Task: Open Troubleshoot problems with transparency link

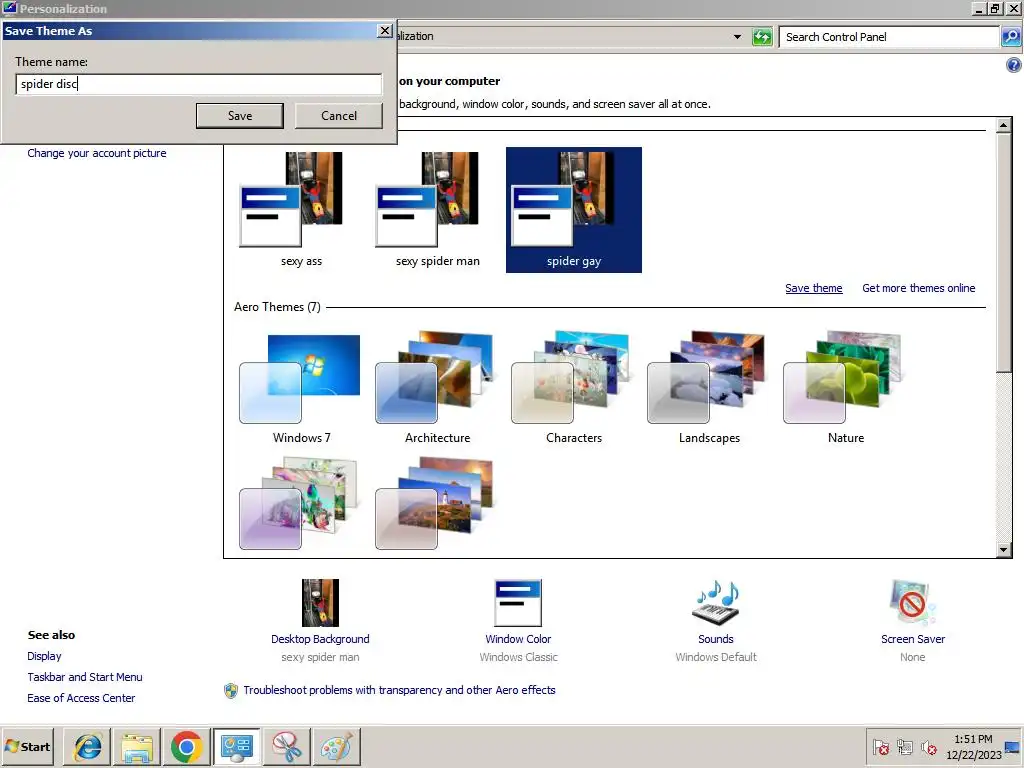Action: [399, 690]
